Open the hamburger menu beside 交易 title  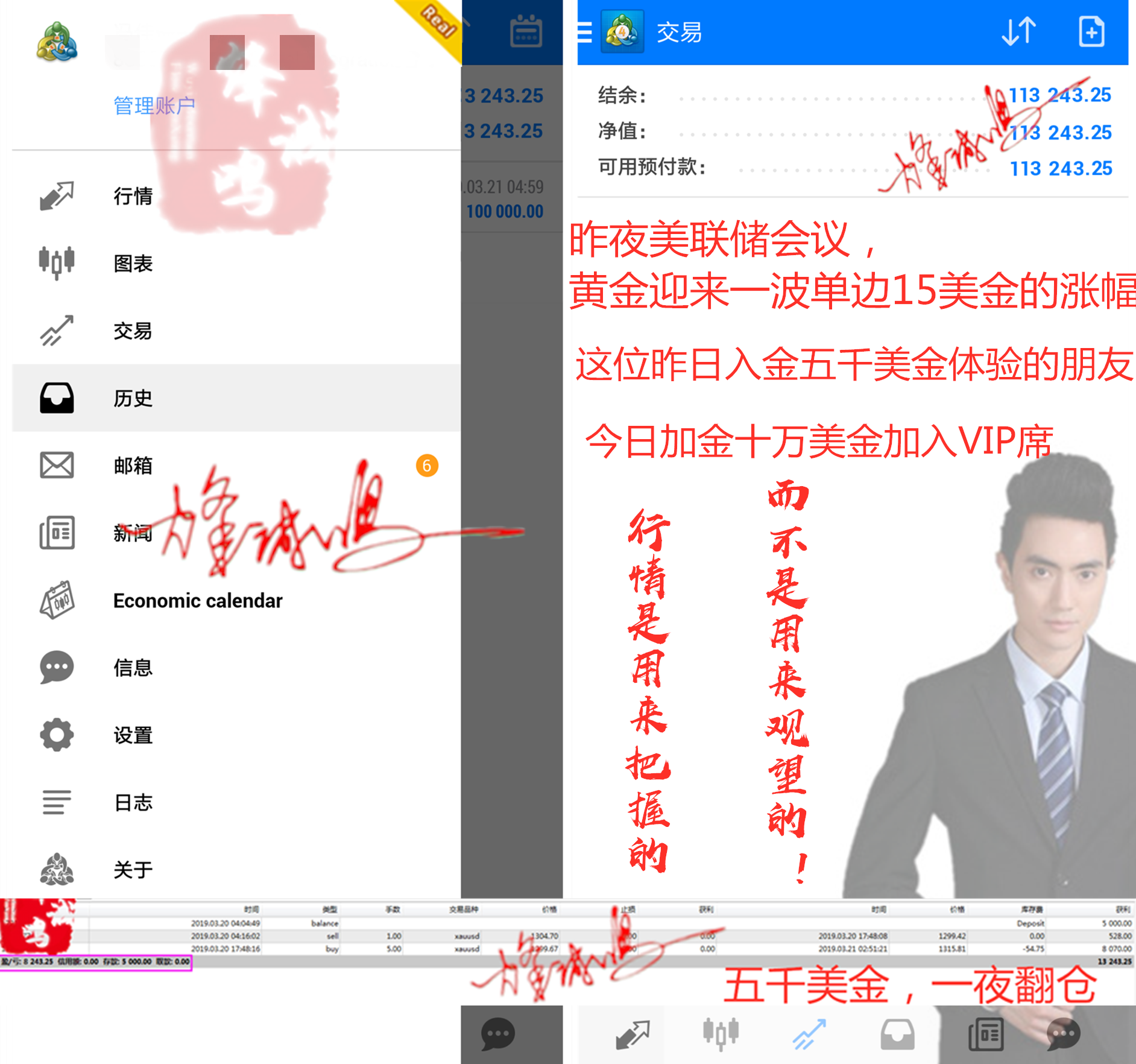(x=584, y=32)
